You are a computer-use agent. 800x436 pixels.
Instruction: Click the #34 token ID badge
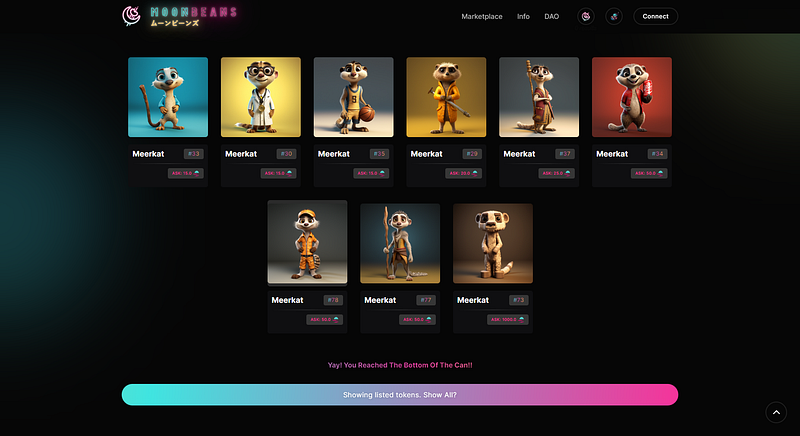(x=658, y=153)
